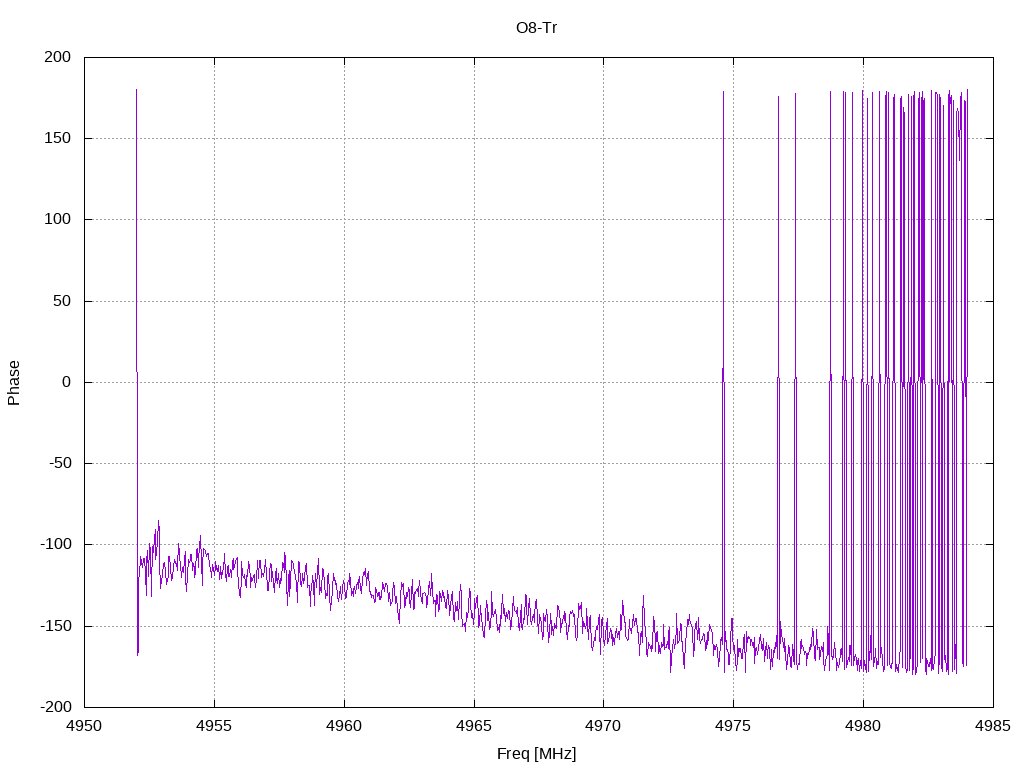The height and width of the screenshot is (768, 1024).
Task: Click the plot title O8-Tr
Action: pyautogui.click(x=536, y=28)
